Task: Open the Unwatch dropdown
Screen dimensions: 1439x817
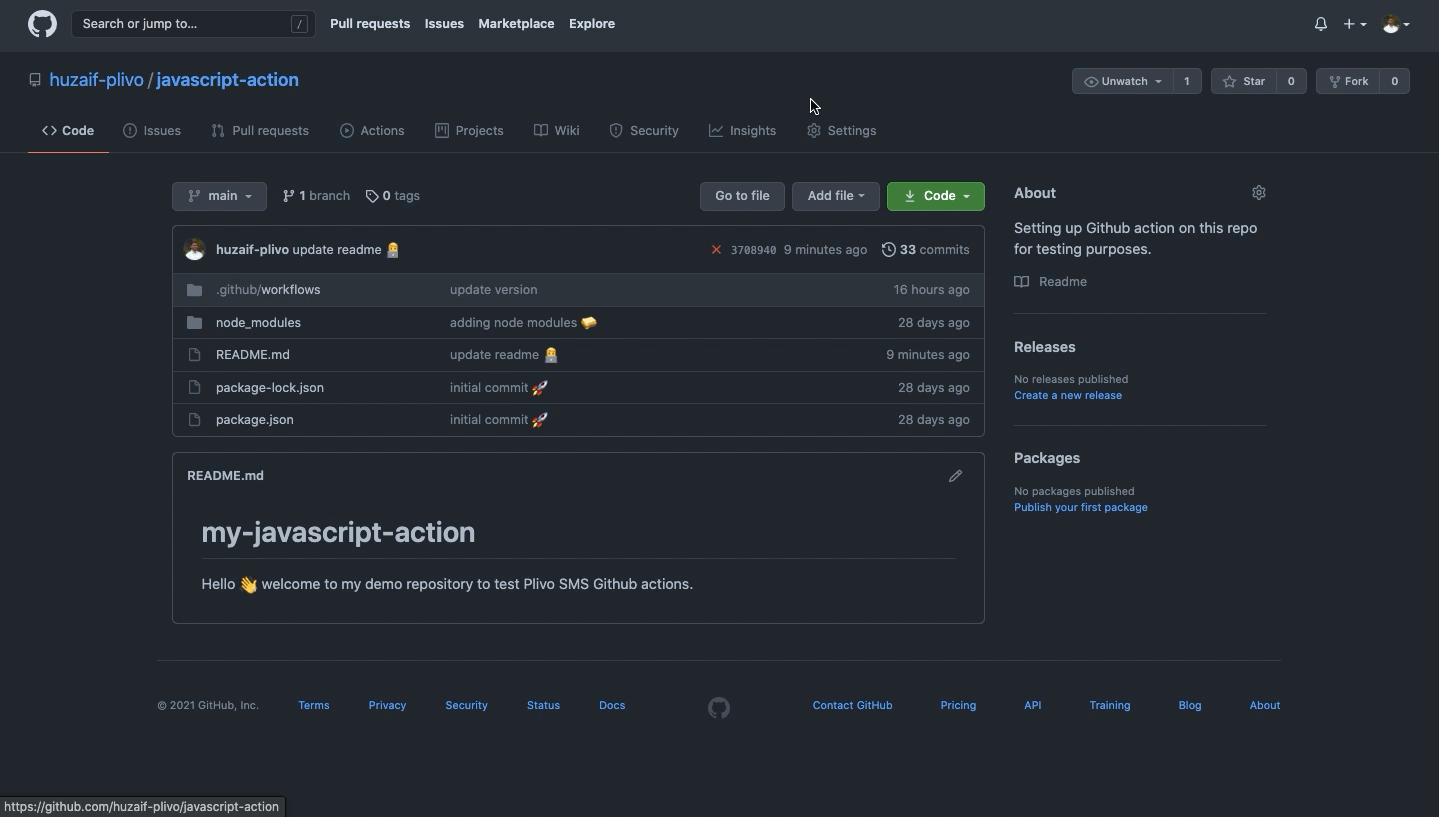Action: point(1122,81)
